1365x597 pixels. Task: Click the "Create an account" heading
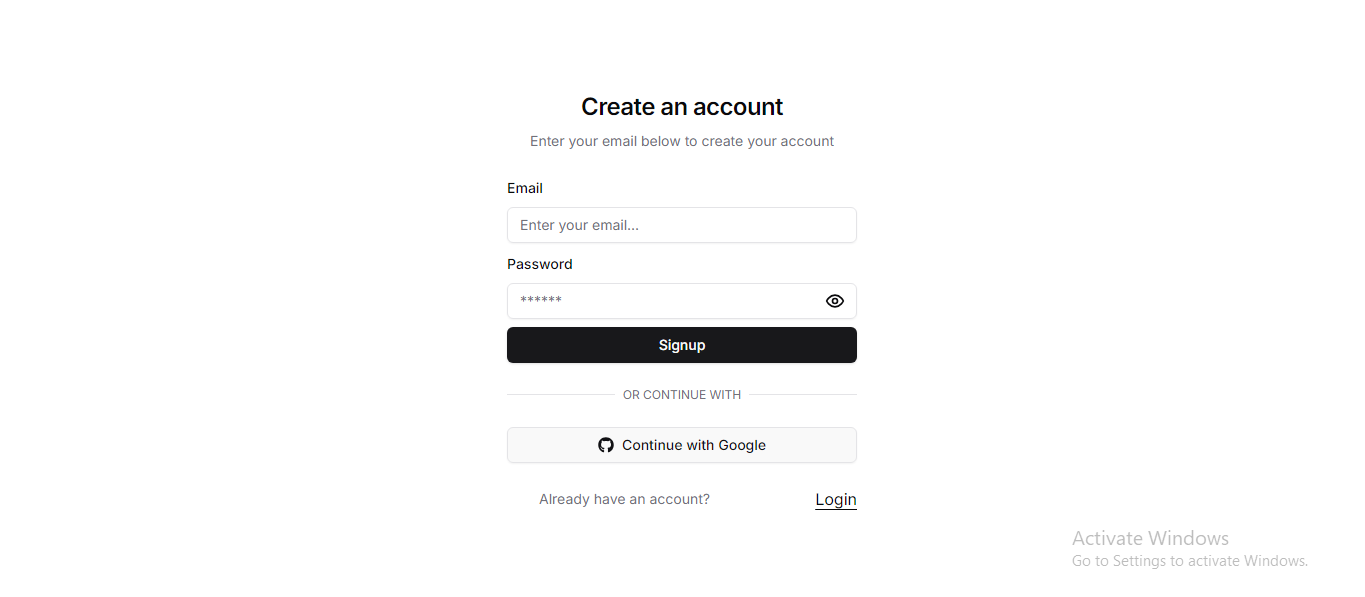pos(682,107)
